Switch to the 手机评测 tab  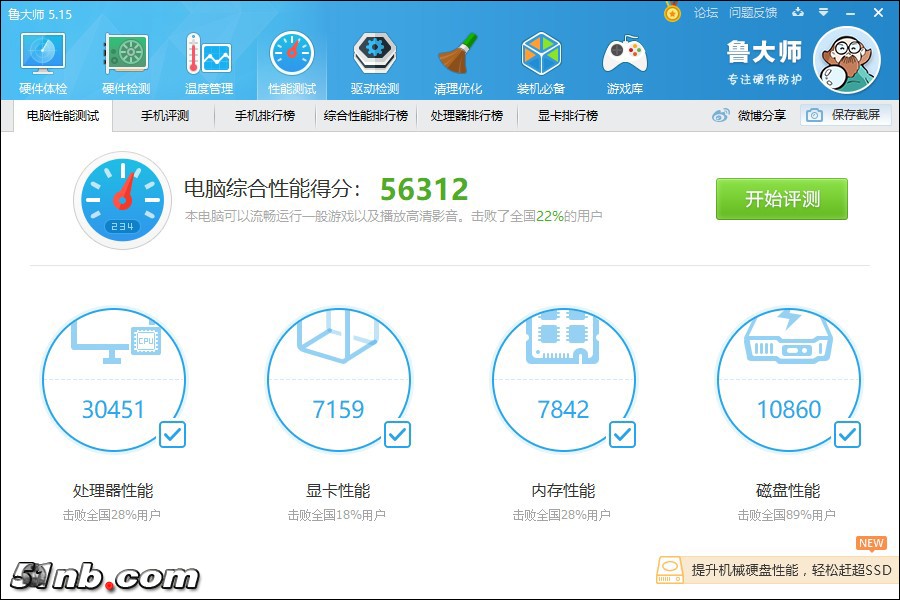click(x=165, y=116)
